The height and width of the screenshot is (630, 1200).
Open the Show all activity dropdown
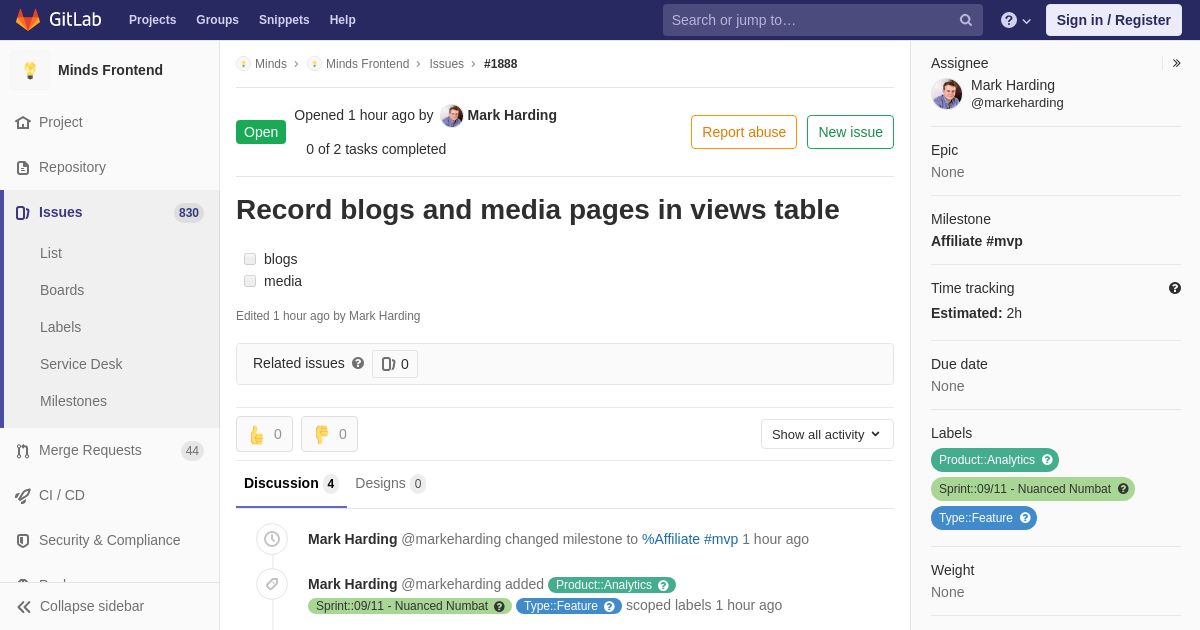(827, 434)
